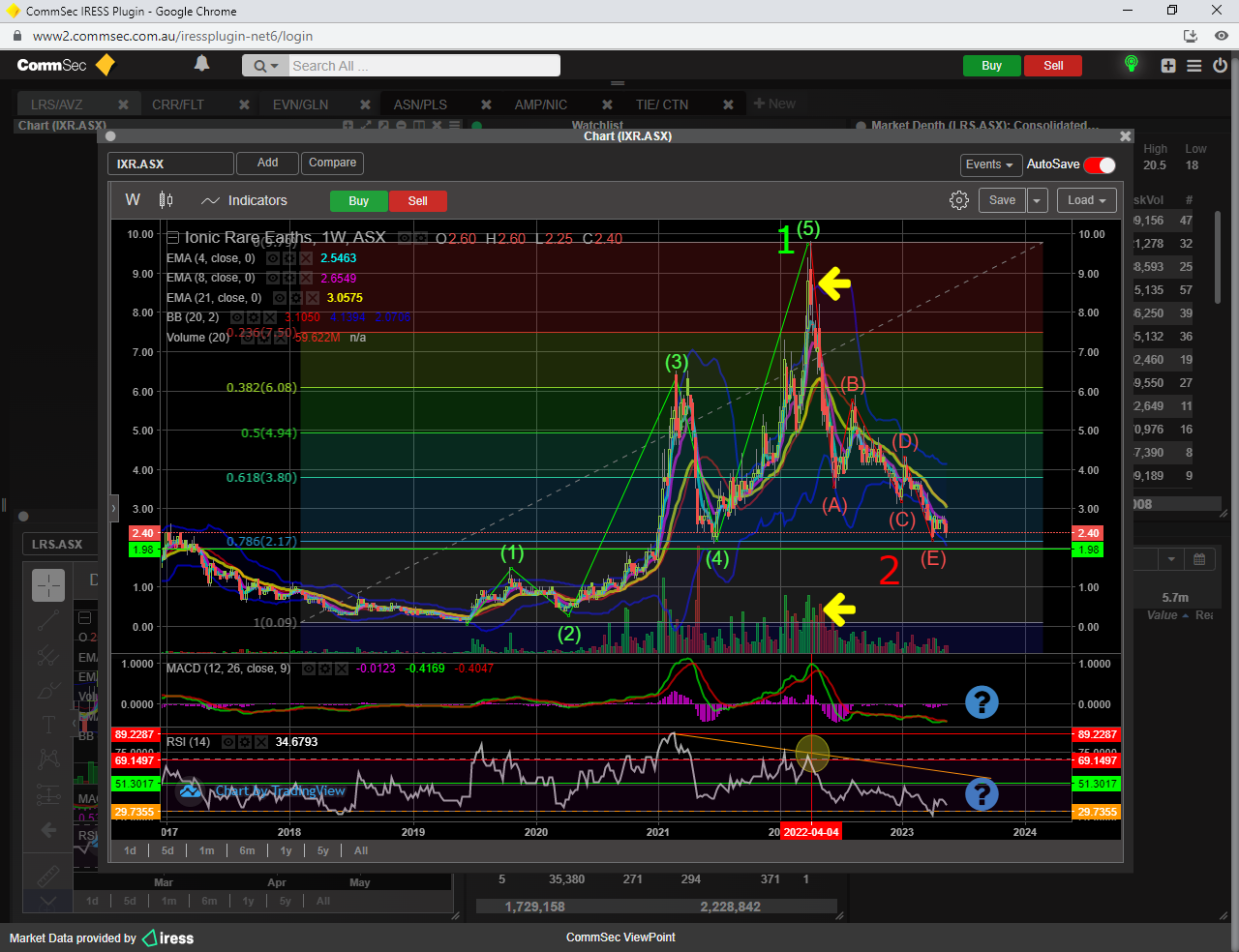Viewport: 1239px width, 952px height.
Task: Open the notifications bell
Action: pos(201,64)
